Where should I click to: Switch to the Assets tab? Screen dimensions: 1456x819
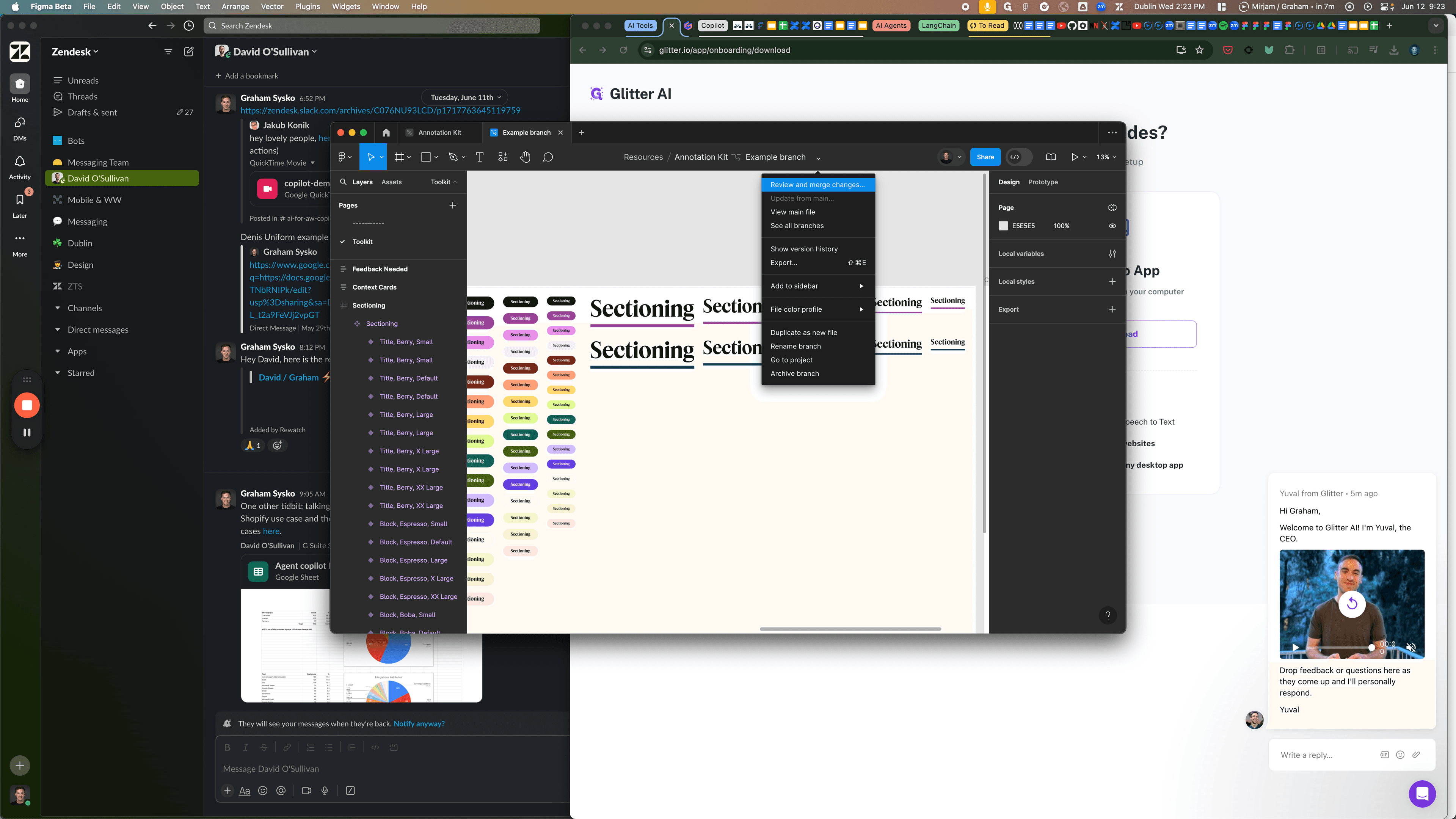click(391, 182)
